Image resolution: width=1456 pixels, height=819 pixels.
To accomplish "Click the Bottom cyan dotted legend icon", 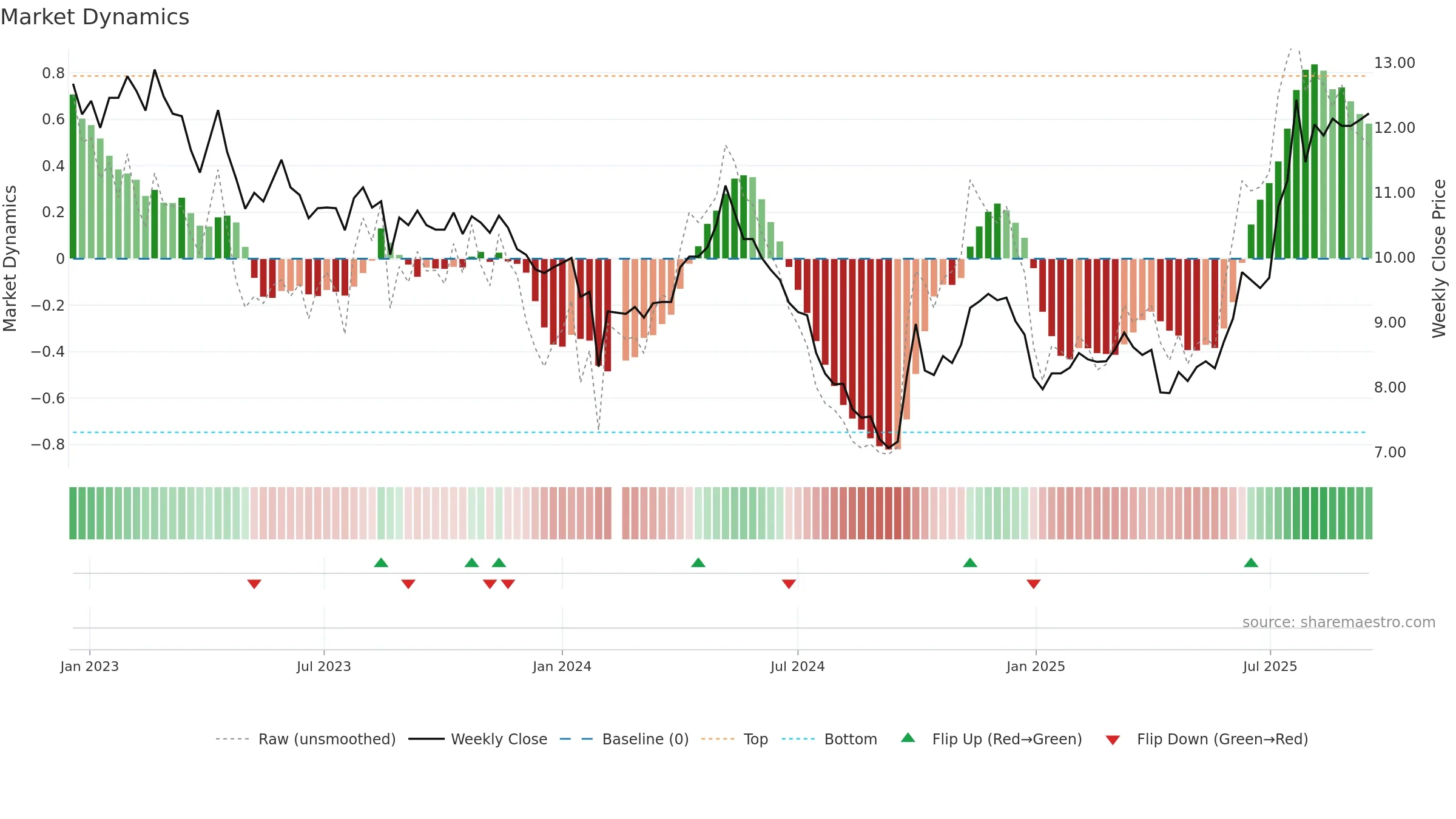I will tap(798, 739).
